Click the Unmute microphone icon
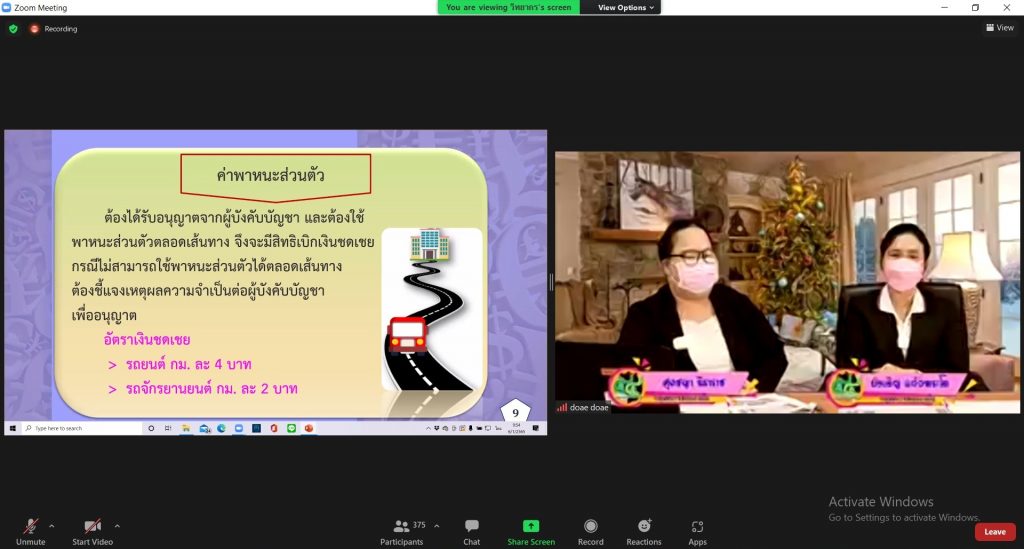This screenshot has height=549, width=1024. [x=31, y=526]
